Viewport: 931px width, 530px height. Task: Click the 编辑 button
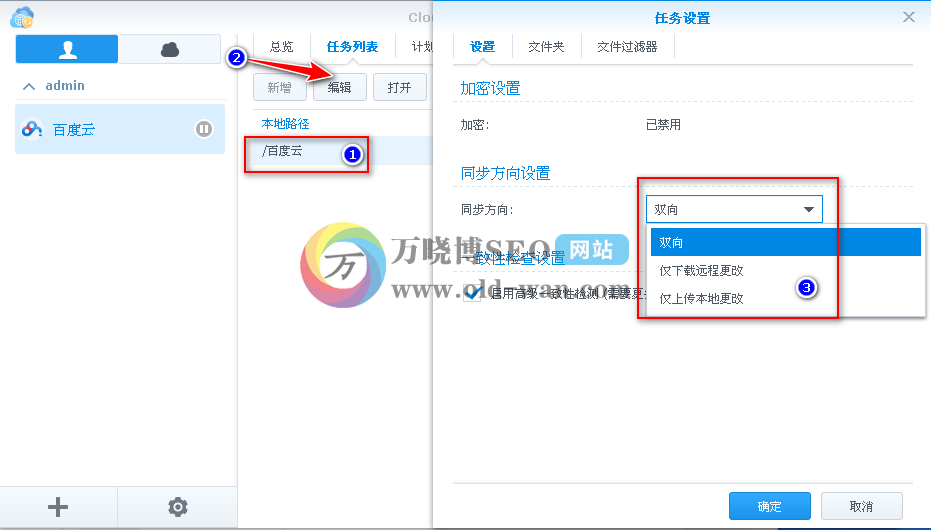click(x=340, y=87)
